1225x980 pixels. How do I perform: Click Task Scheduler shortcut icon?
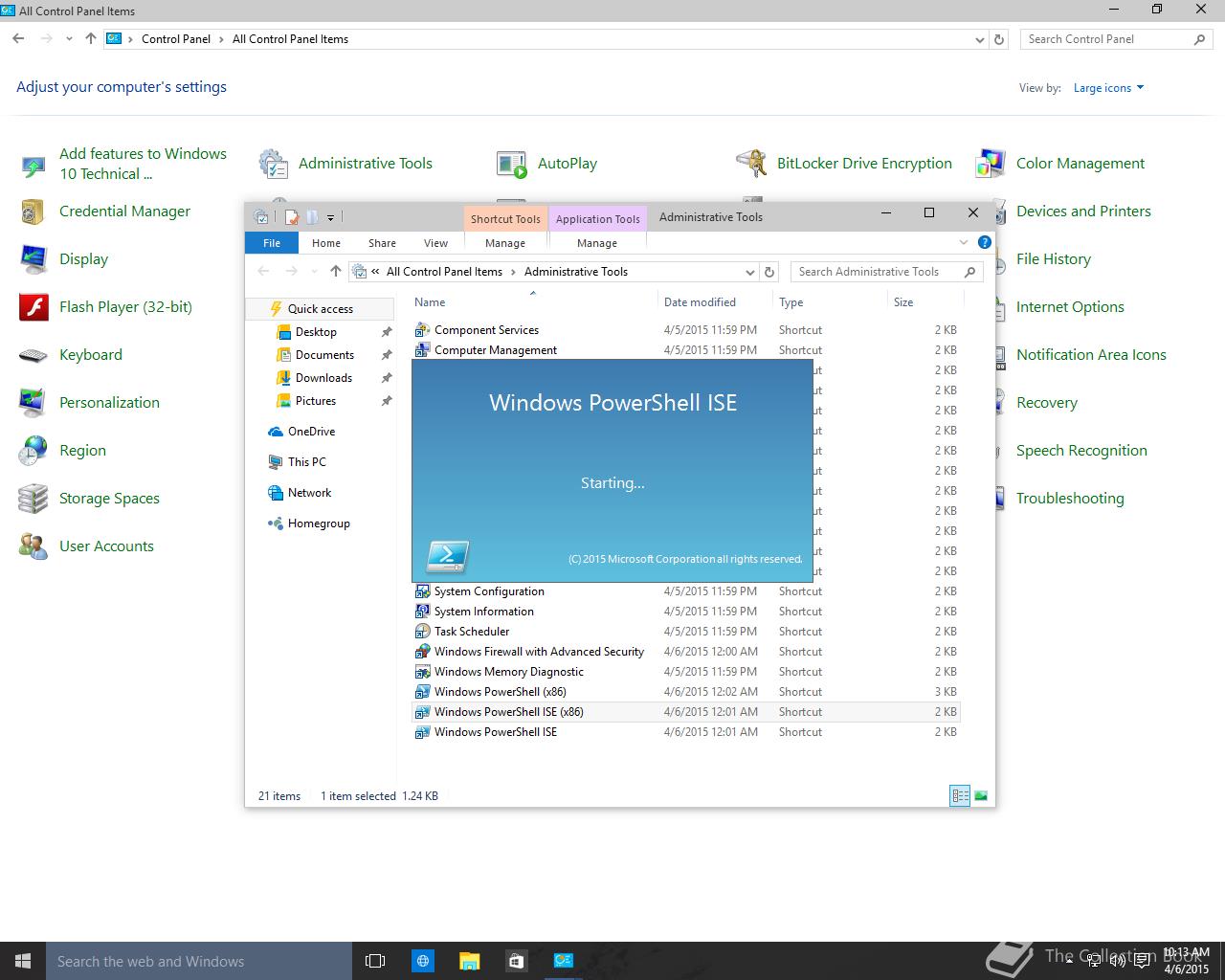[422, 632]
